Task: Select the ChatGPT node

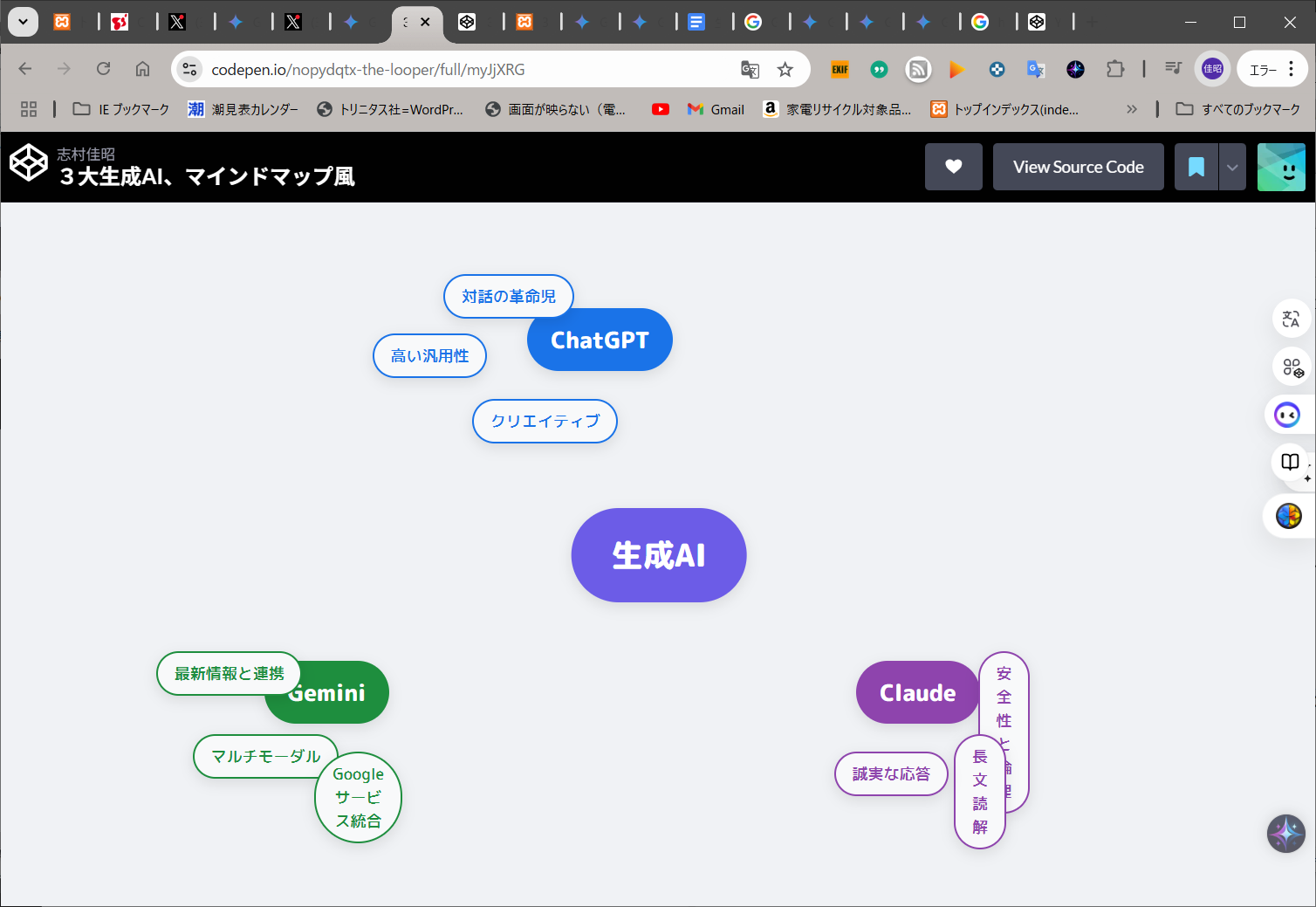Action: pyautogui.click(x=600, y=340)
